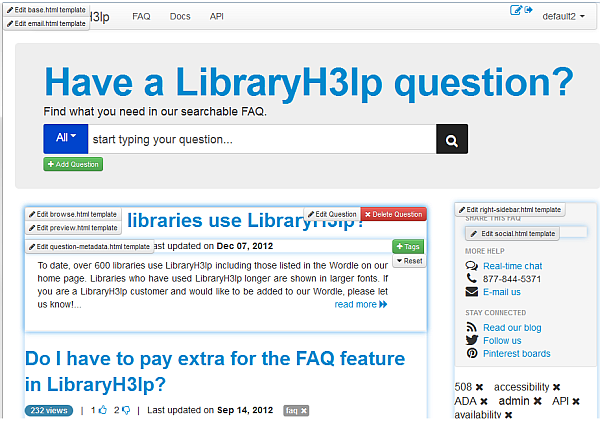This screenshot has width=600, height=421.
Task: Click Edit question-metadata.html template button
Action: click(x=90, y=246)
